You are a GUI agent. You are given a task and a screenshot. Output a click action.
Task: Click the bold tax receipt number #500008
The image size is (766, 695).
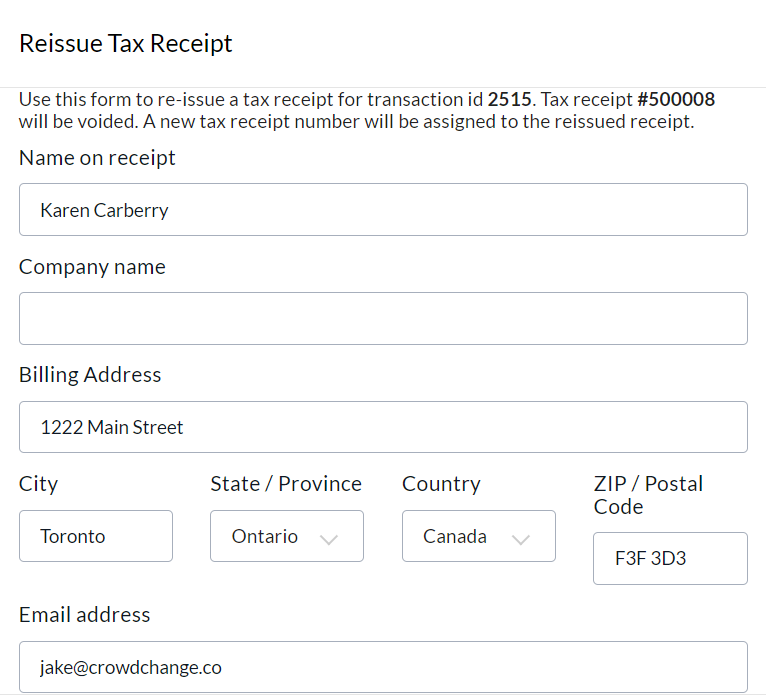point(676,100)
